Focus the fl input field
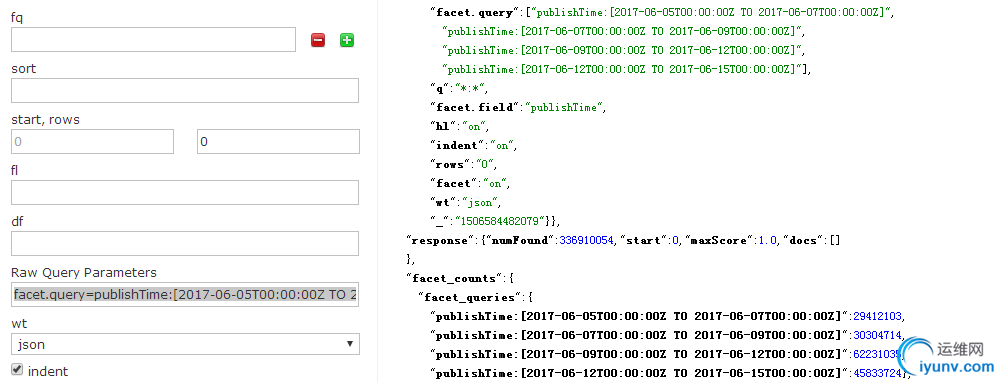The height and width of the screenshot is (383, 1000). click(x=185, y=192)
